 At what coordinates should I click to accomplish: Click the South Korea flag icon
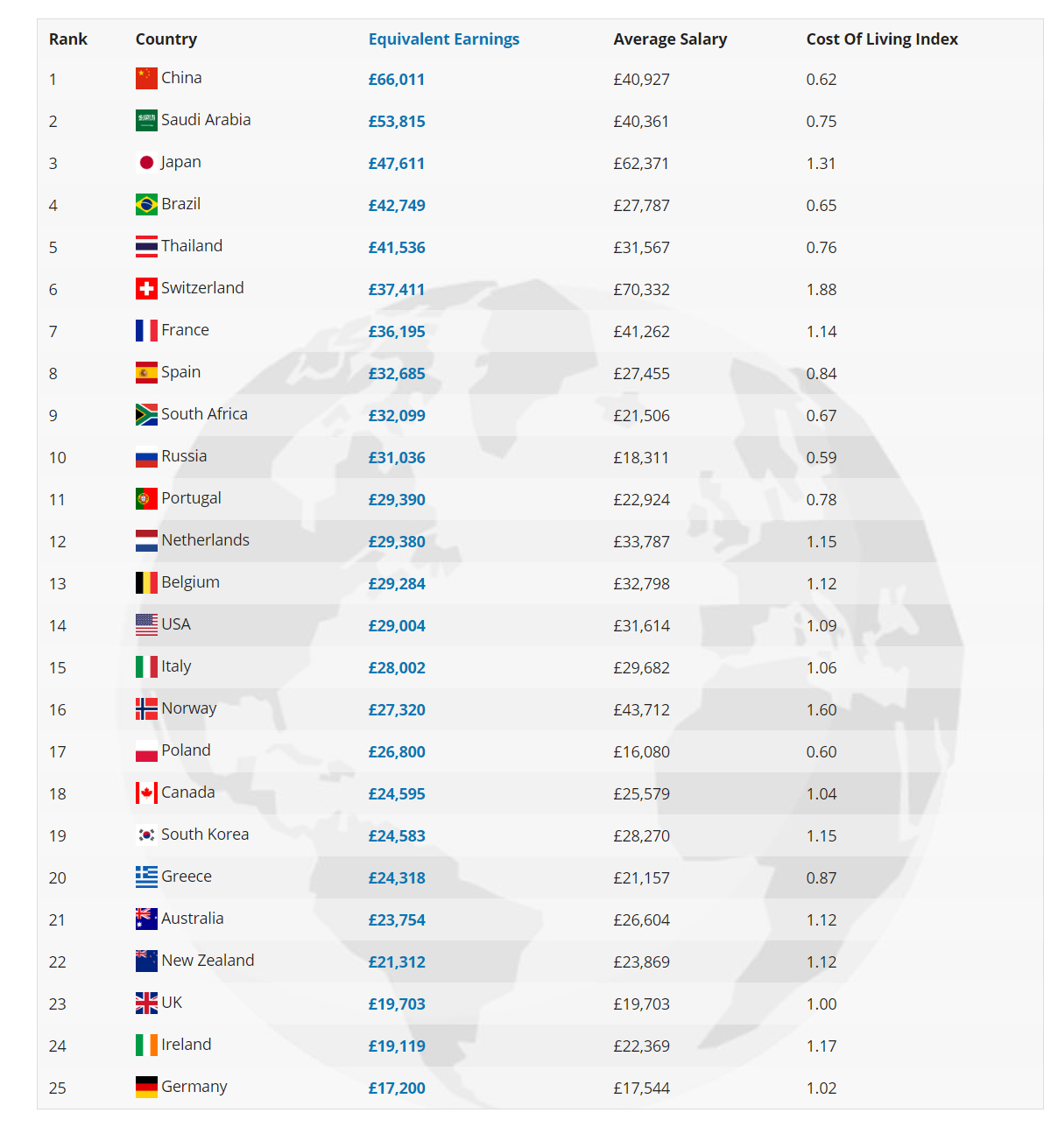point(146,835)
